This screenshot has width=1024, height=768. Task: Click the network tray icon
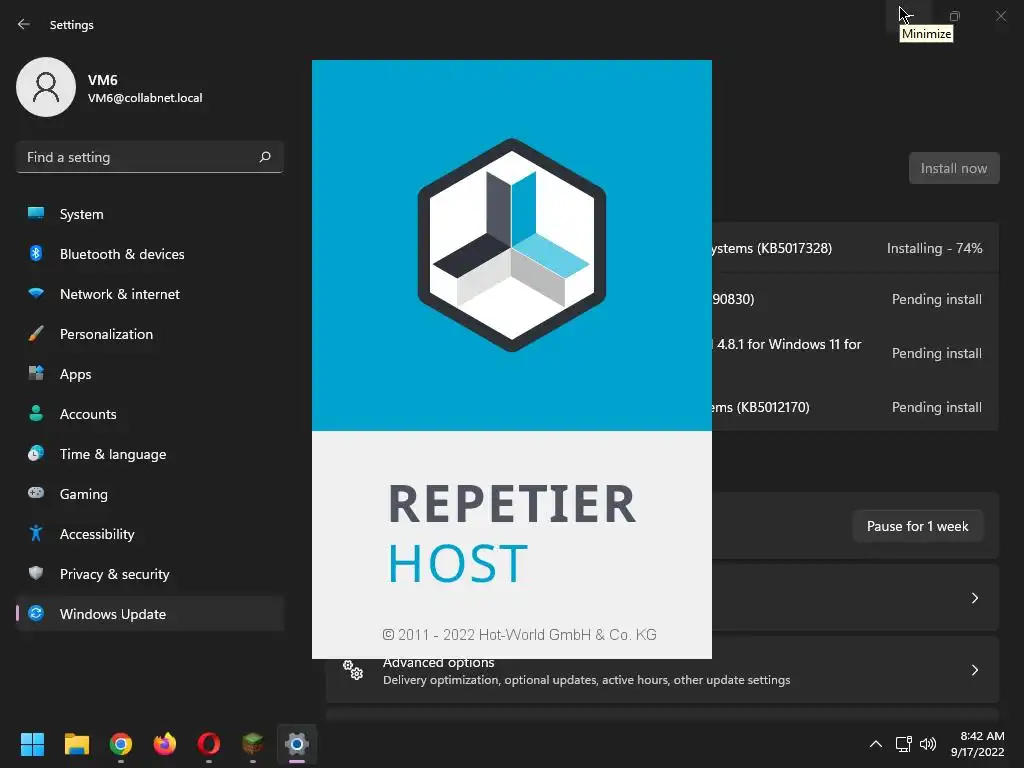[x=904, y=744]
